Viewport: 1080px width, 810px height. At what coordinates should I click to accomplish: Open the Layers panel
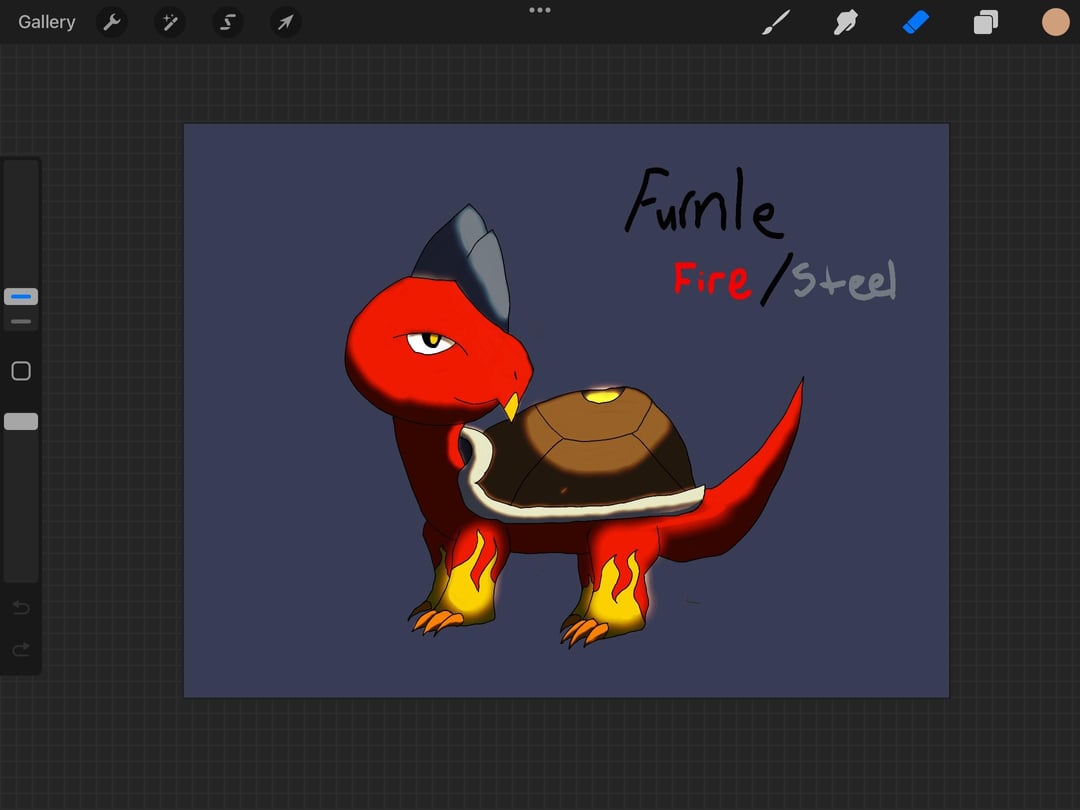986,22
